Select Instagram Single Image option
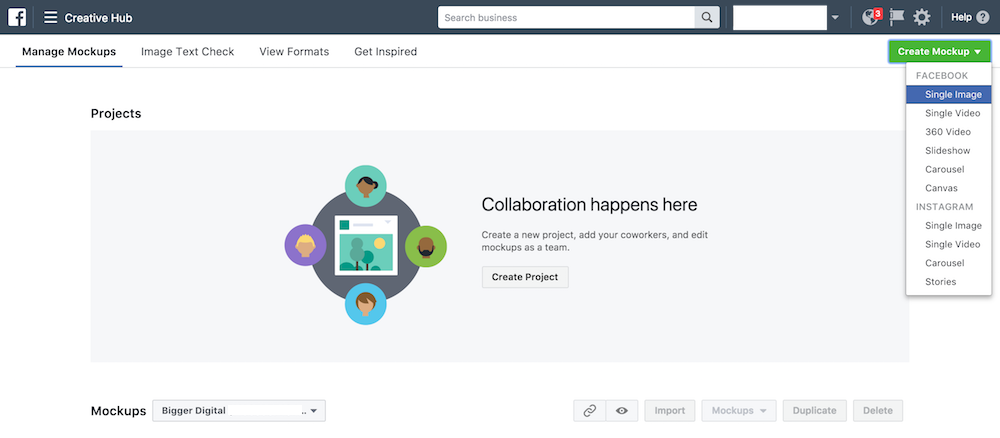Screen dimensions: 1000x438 tap(948, 226)
